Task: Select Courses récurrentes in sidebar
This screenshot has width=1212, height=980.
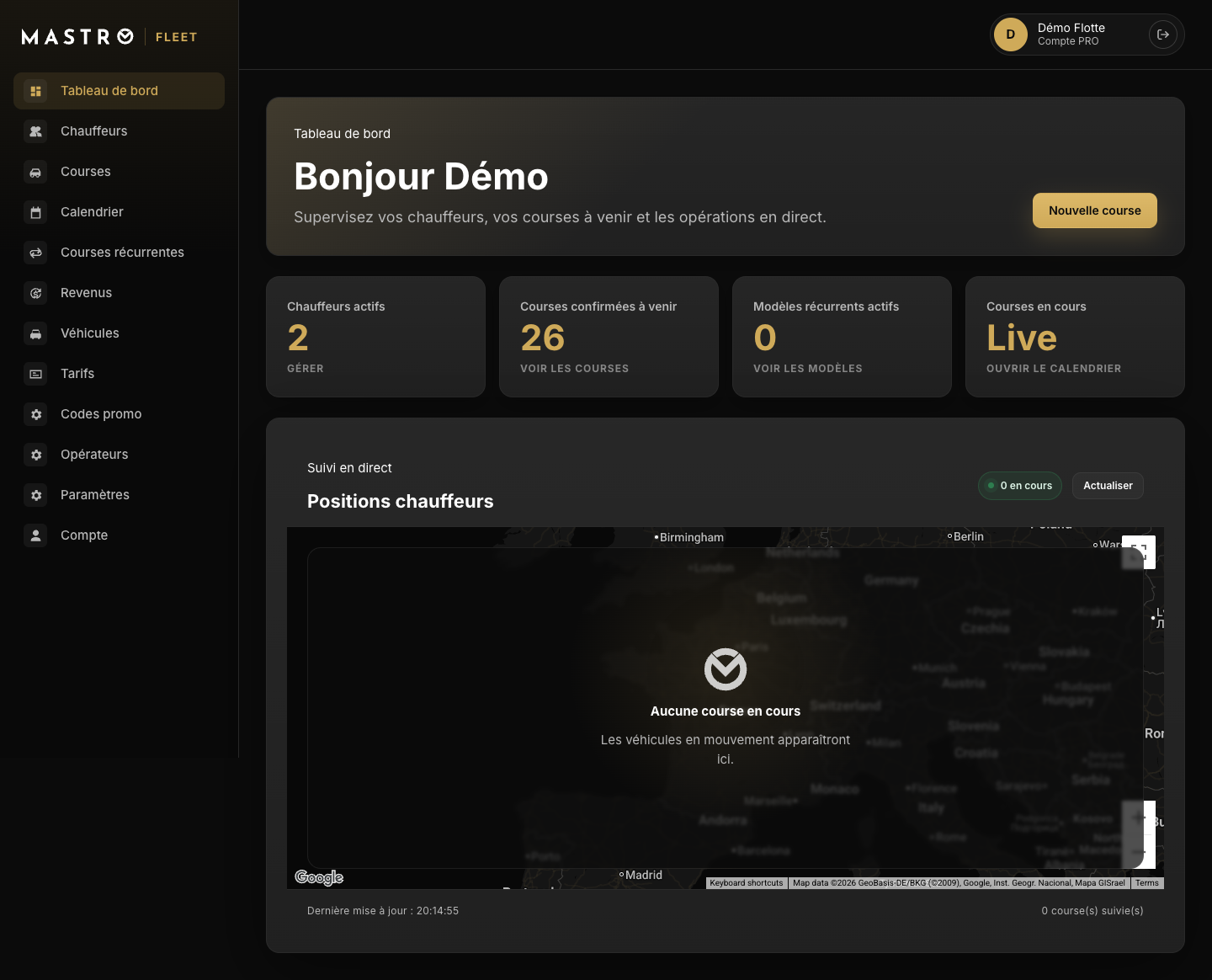Action: (119, 253)
